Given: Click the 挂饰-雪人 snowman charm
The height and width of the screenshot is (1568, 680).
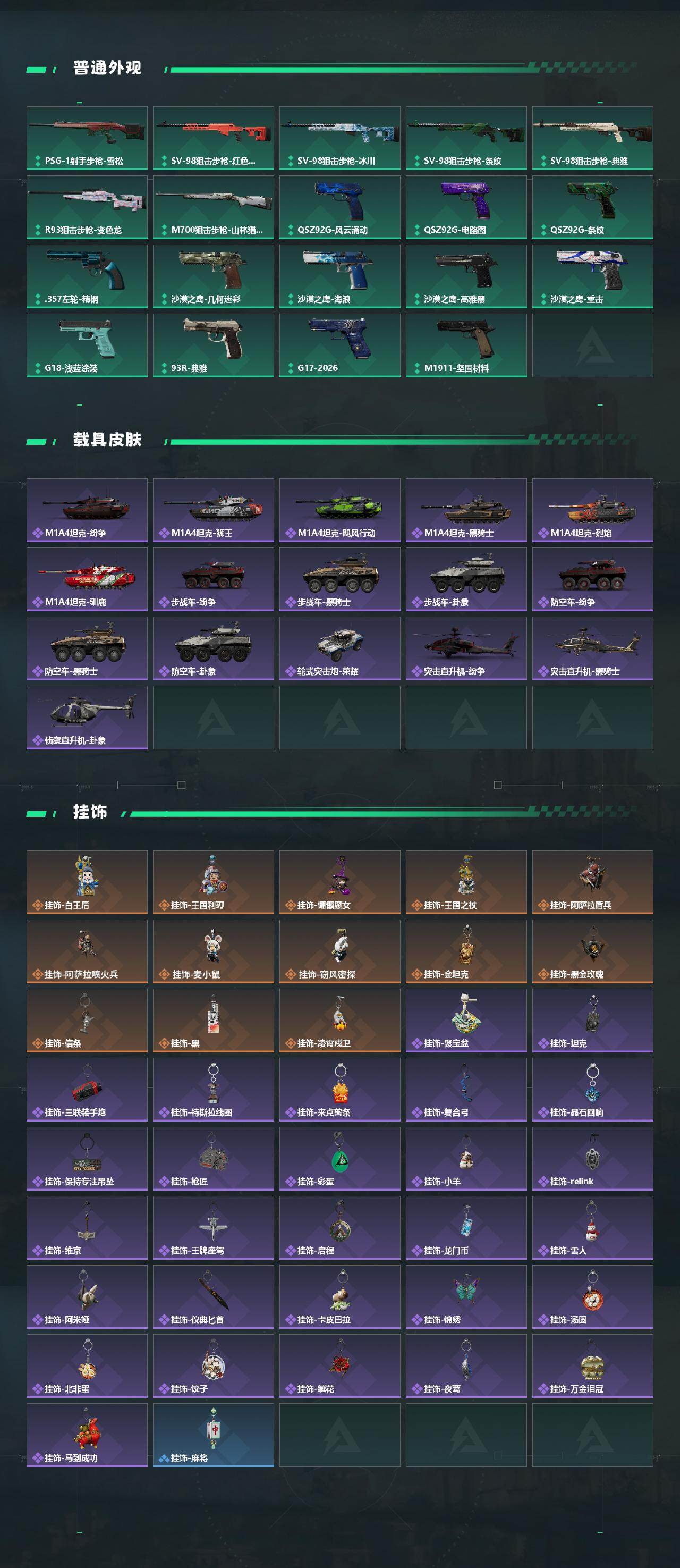Looking at the screenshot, I should (x=592, y=1228).
